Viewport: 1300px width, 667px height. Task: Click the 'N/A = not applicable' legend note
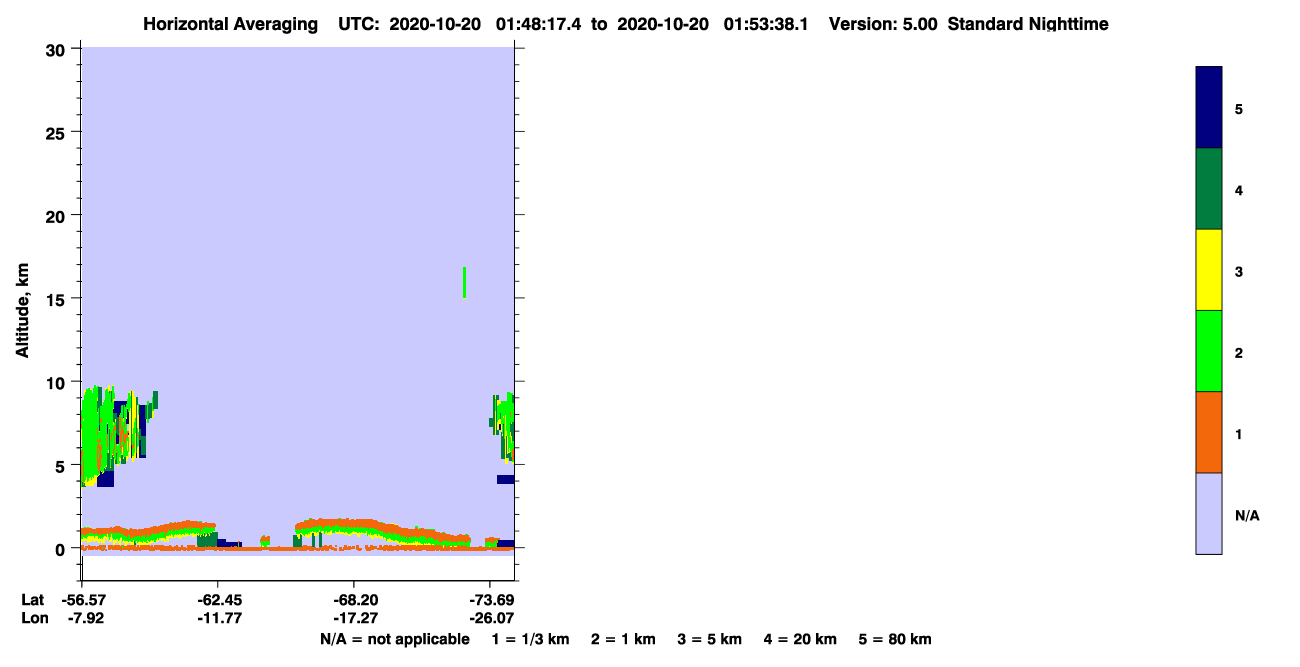(394, 639)
